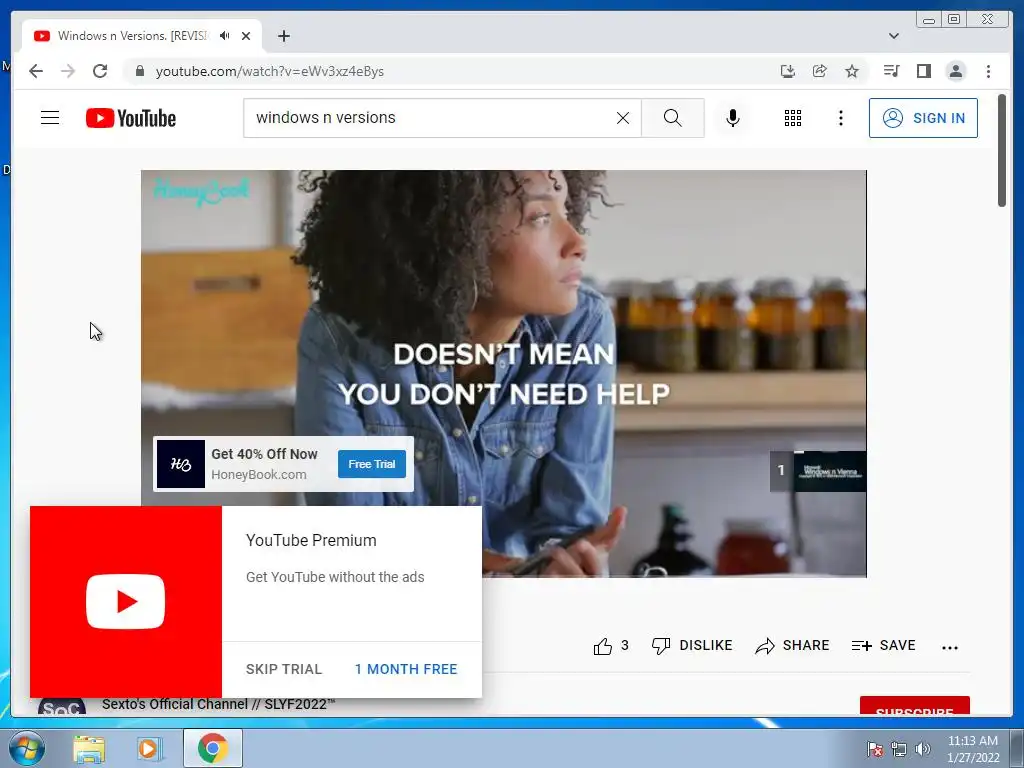Open the taskbar clock and date
1024x768 pixels.
point(973,749)
